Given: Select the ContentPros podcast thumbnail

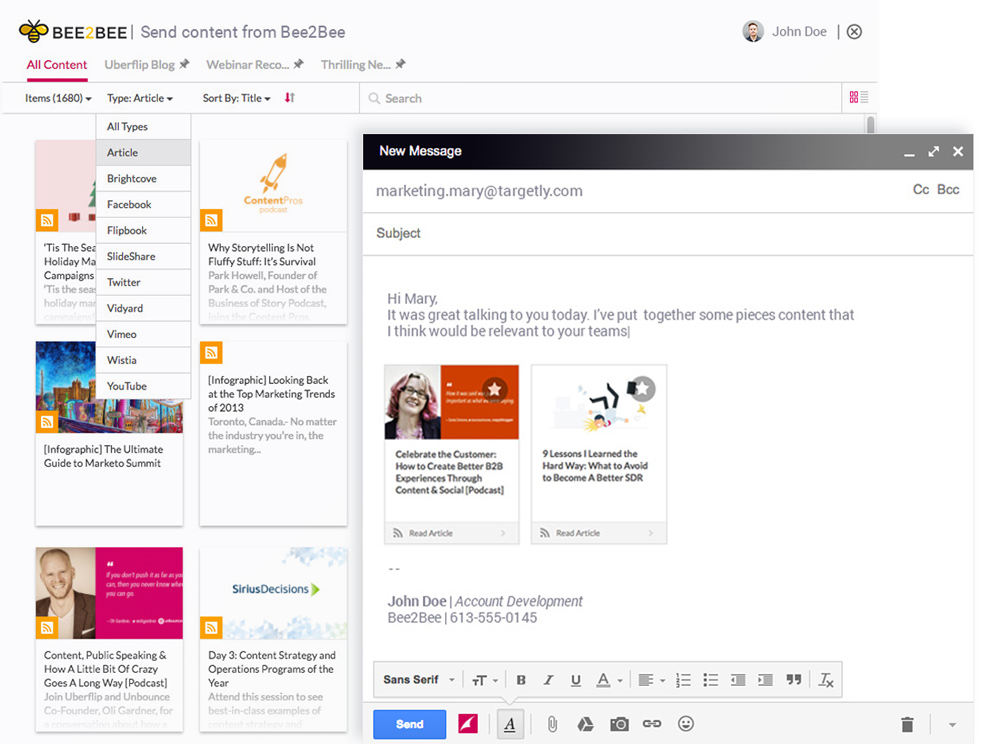Looking at the screenshot, I should pos(273,186).
